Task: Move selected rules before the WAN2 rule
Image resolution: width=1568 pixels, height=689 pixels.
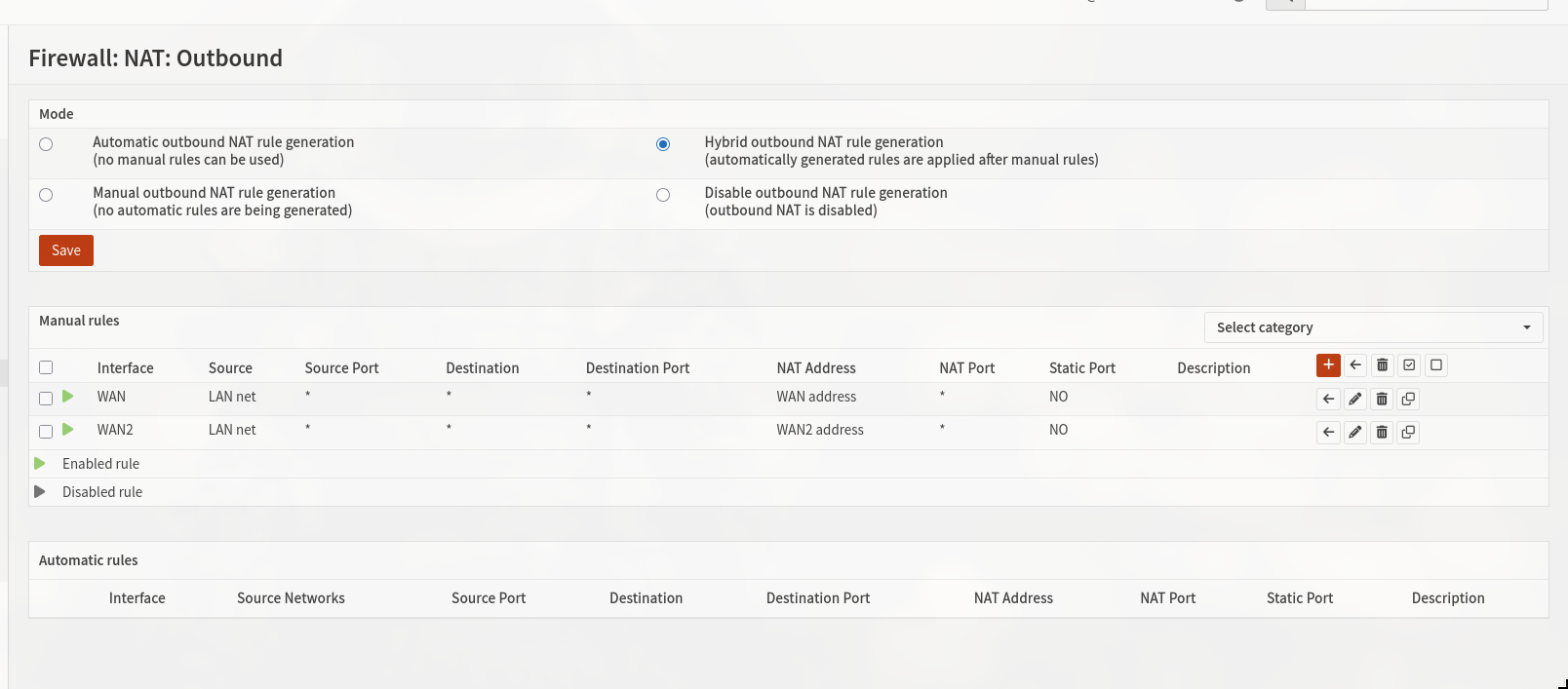Action: click(x=1328, y=432)
